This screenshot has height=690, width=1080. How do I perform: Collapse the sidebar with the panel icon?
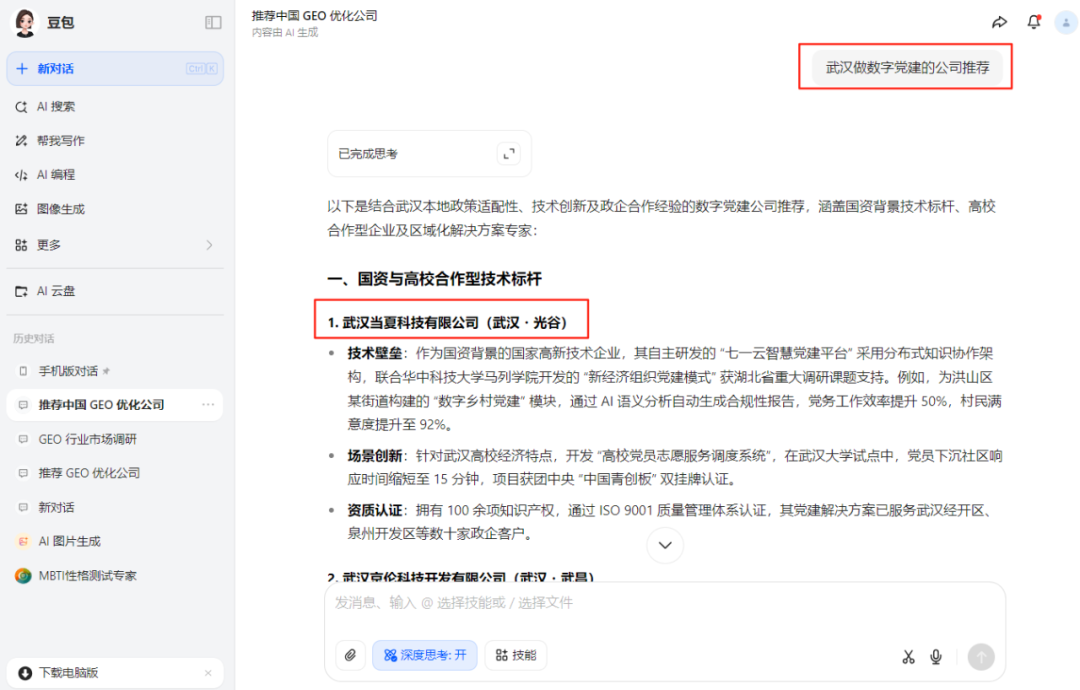click(213, 22)
